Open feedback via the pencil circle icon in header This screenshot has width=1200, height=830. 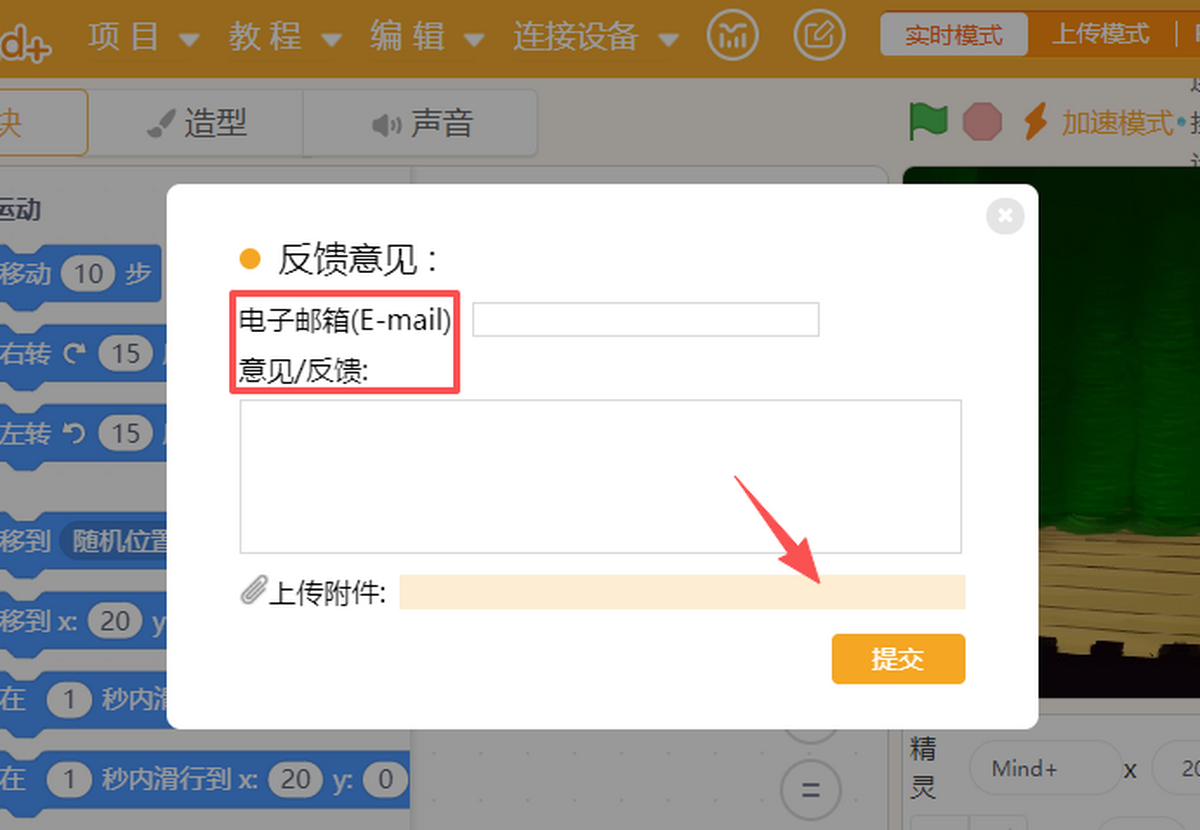tap(818, 35)
